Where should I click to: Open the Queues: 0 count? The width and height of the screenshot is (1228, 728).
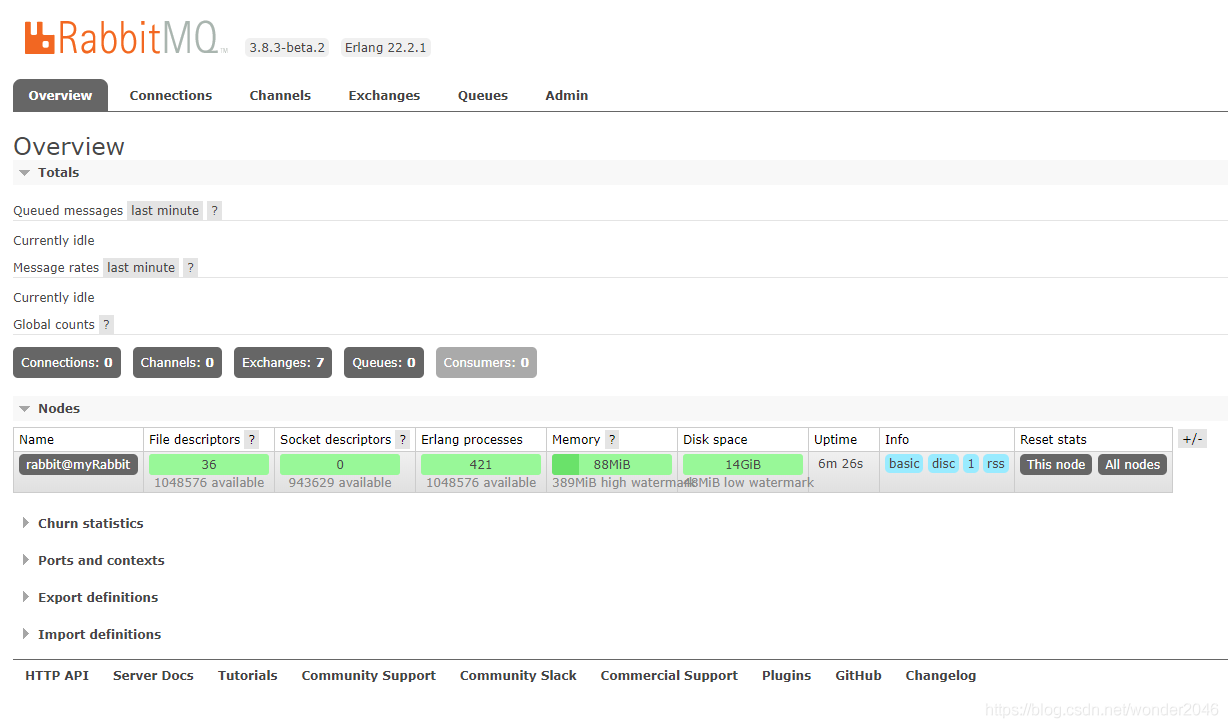point(384,363)
